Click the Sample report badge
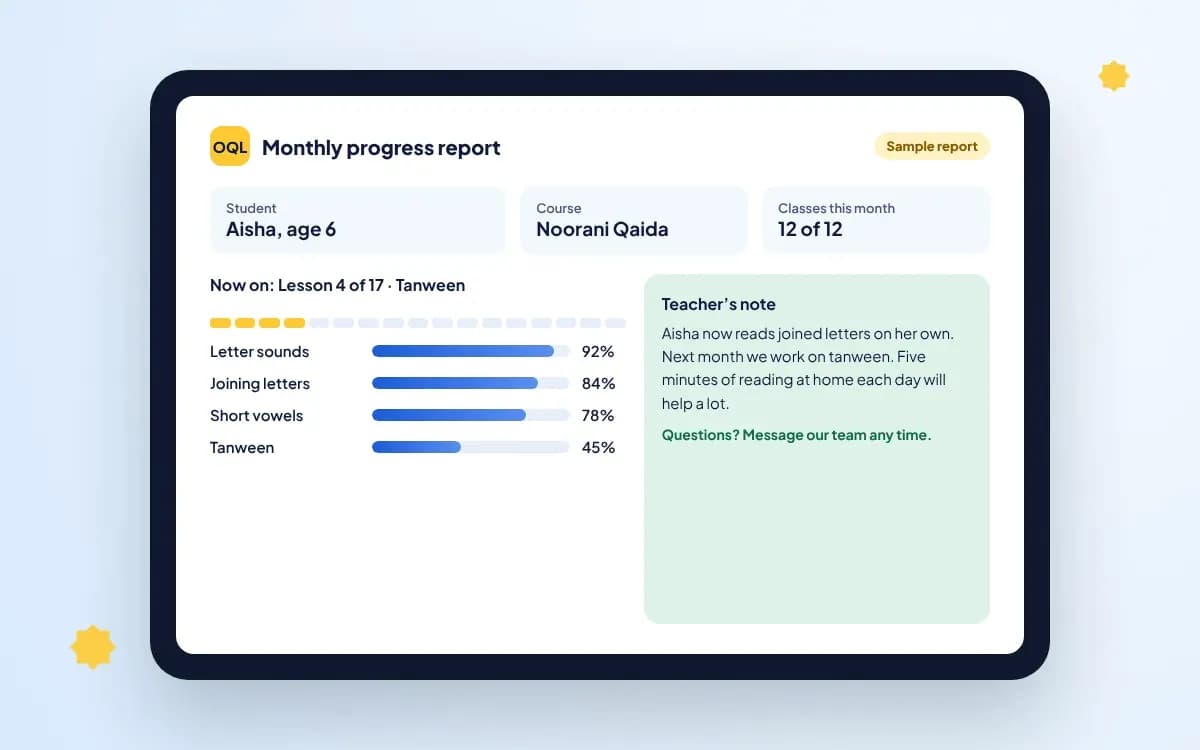 (x=932, y=146)
